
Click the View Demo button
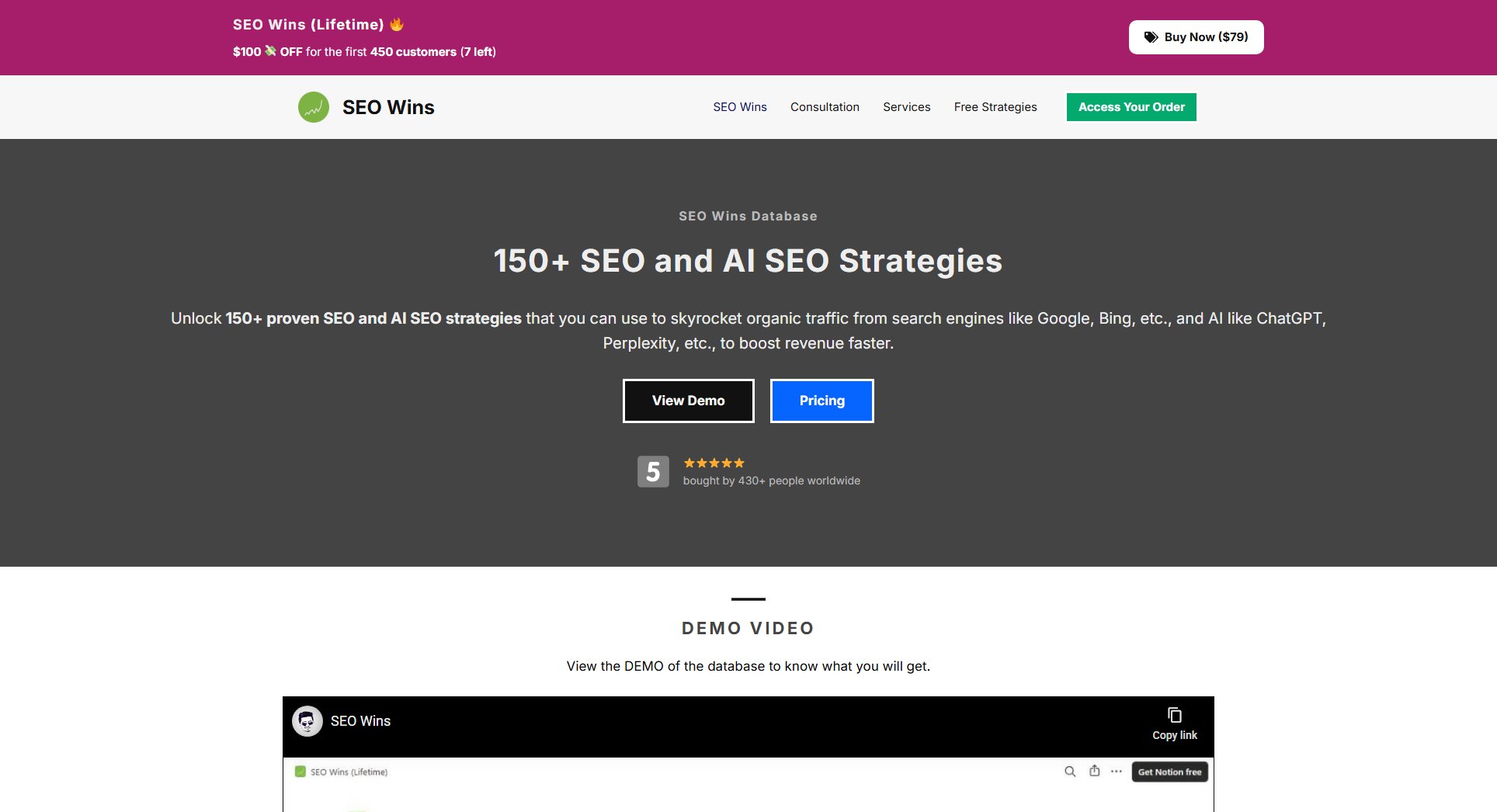tap(688, 401)
